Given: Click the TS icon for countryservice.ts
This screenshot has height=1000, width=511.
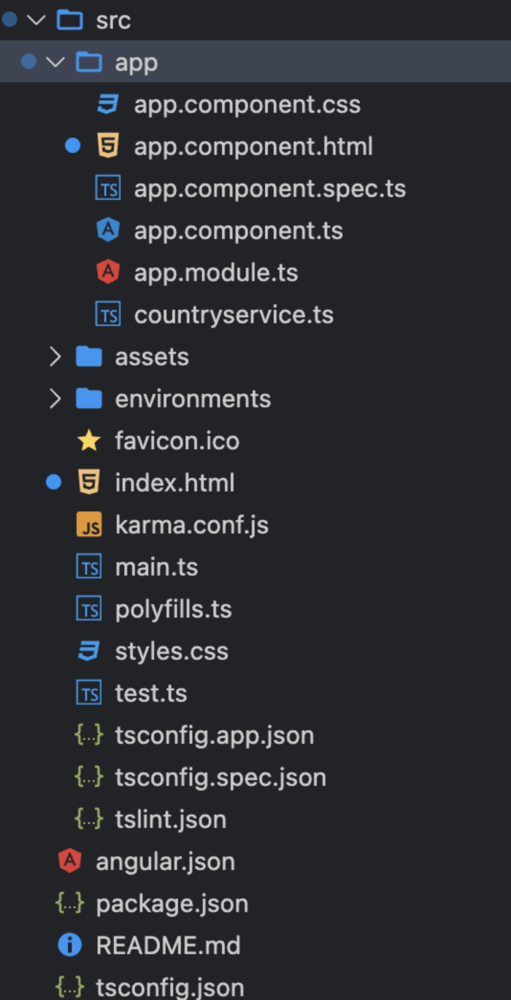Looking at the screenshot, I should click(108, 314).
